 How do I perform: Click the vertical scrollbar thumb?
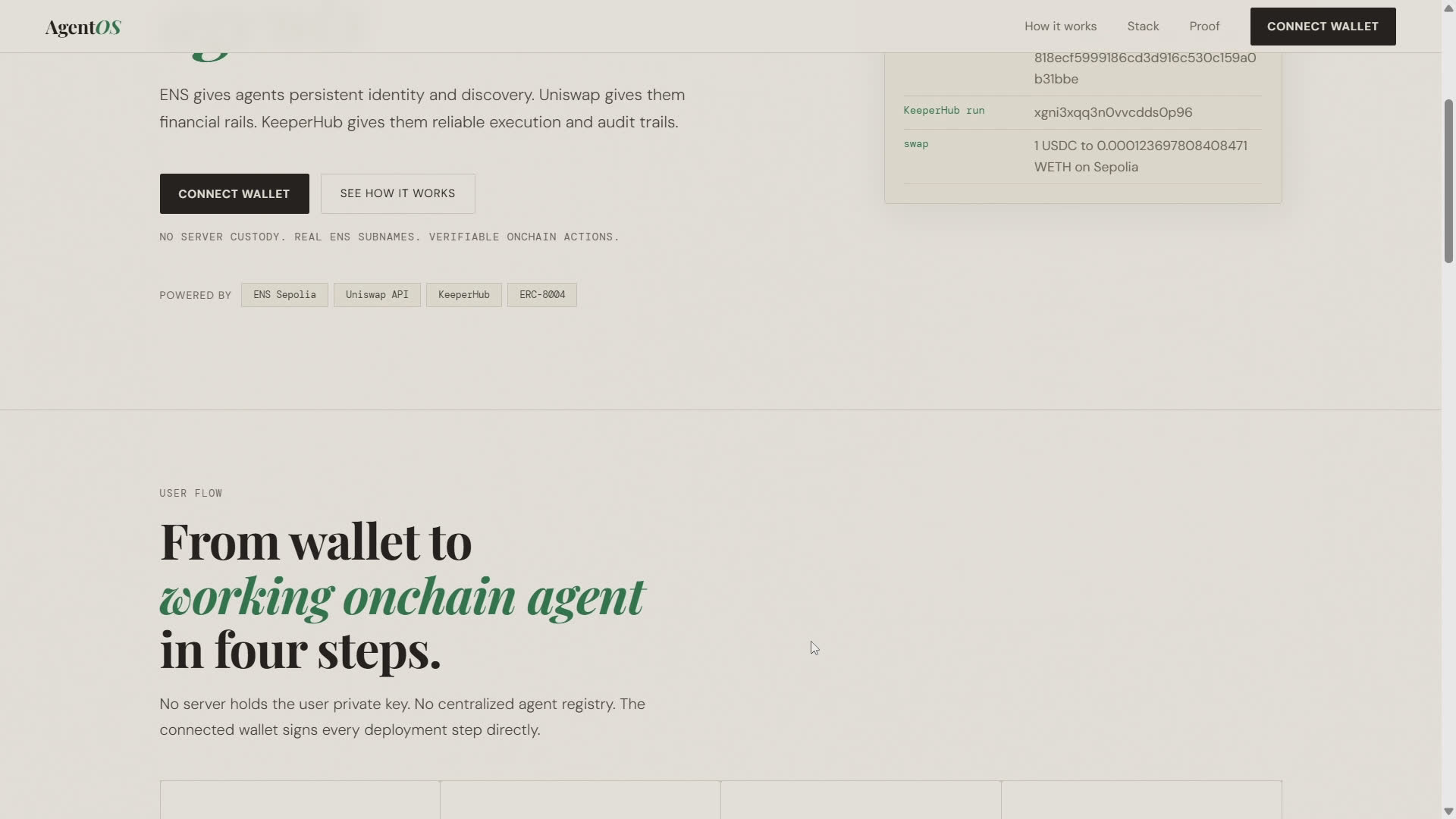point(1448,180)
